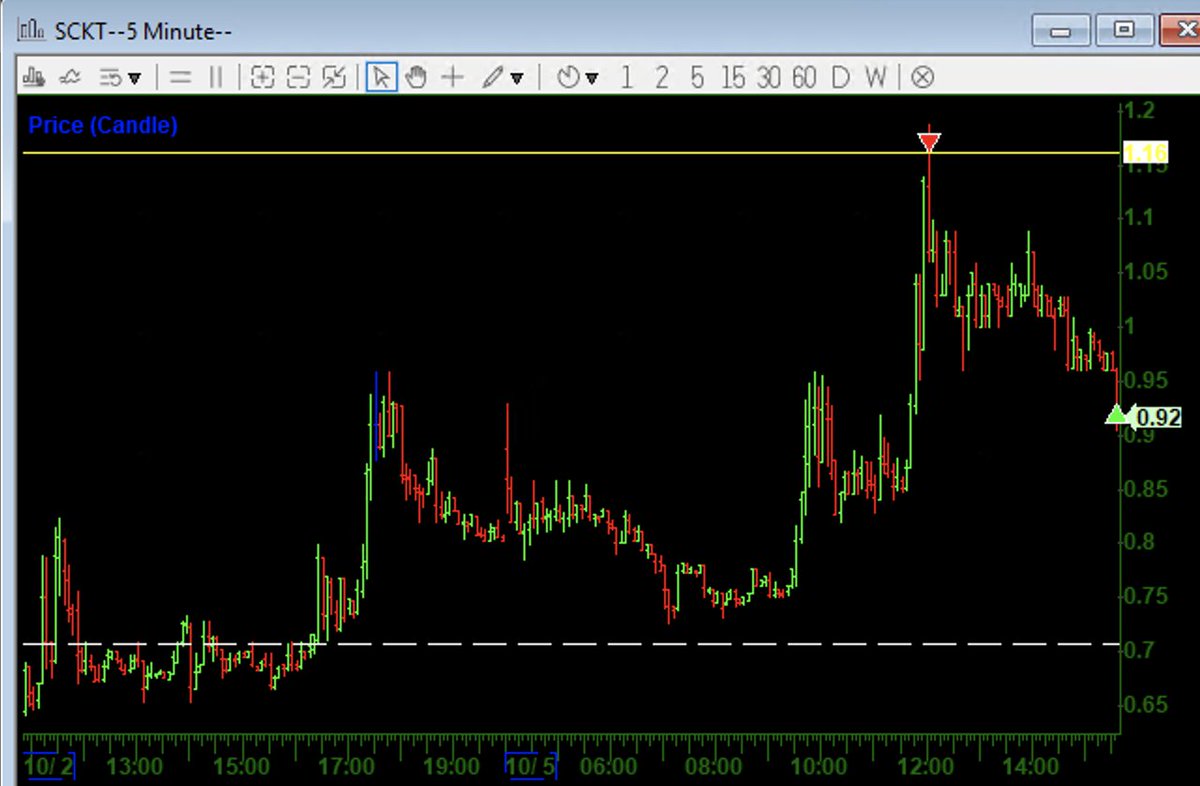
Task: Open the list settings dropdown arrow
Action: (x=134, y=77)
